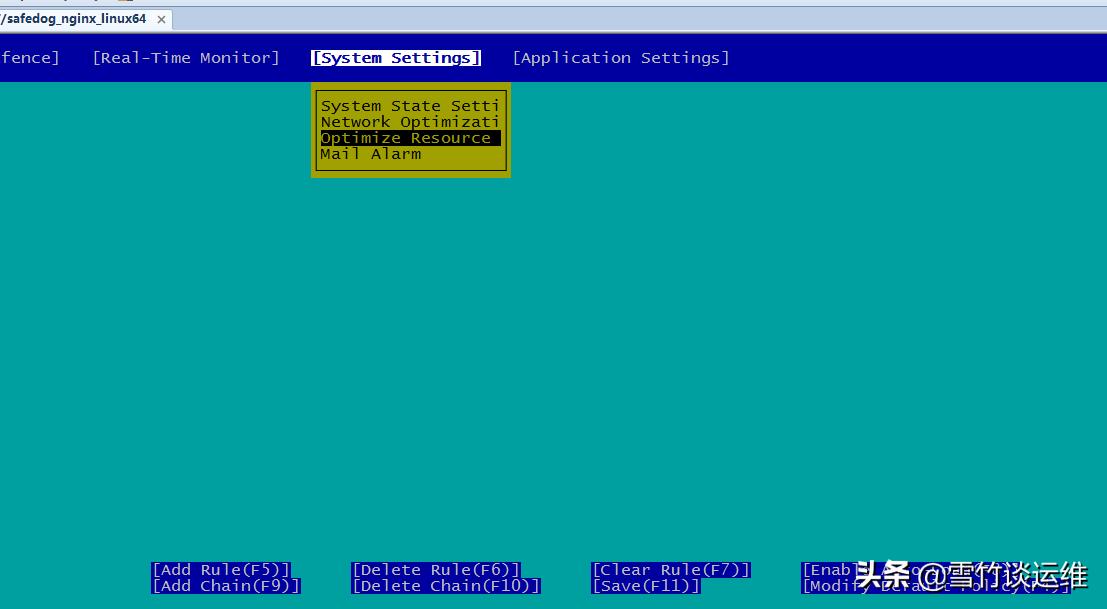Open the System Settings menu

pos(396,58)
